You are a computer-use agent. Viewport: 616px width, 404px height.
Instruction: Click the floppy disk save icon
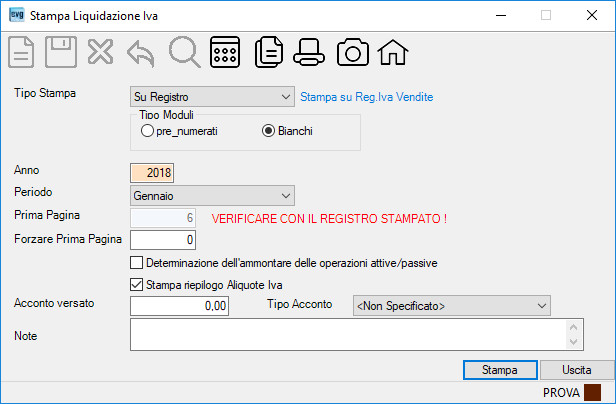[61, 52]
